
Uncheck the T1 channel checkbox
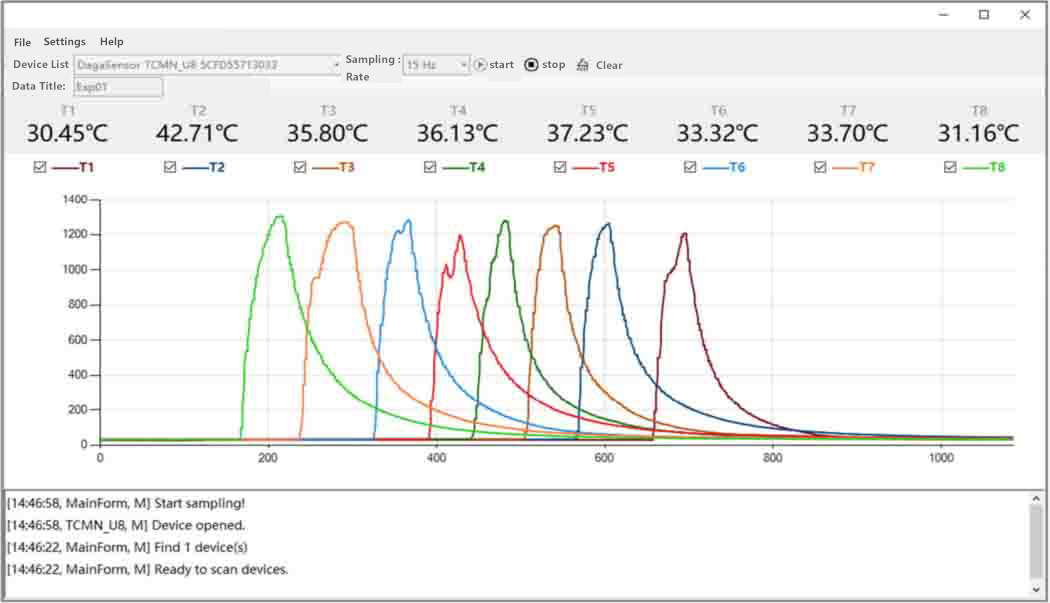(40, 168)
